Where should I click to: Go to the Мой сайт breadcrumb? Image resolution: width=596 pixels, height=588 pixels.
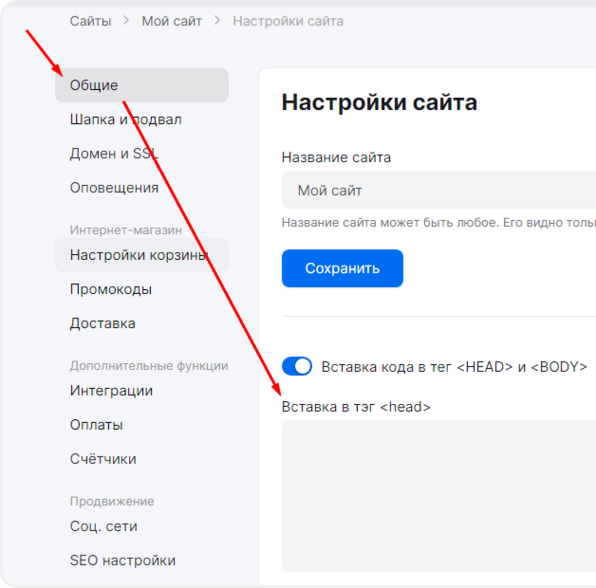click(171, 21)
